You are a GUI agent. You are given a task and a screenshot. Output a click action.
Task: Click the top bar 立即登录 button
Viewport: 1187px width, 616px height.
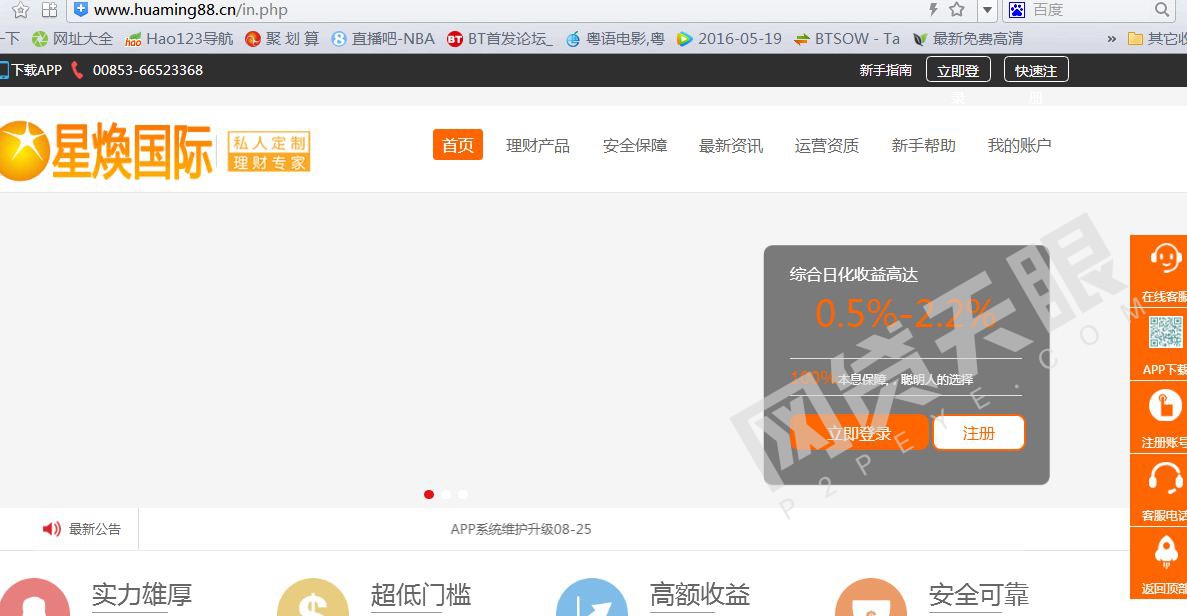click(x=958, y=70)
